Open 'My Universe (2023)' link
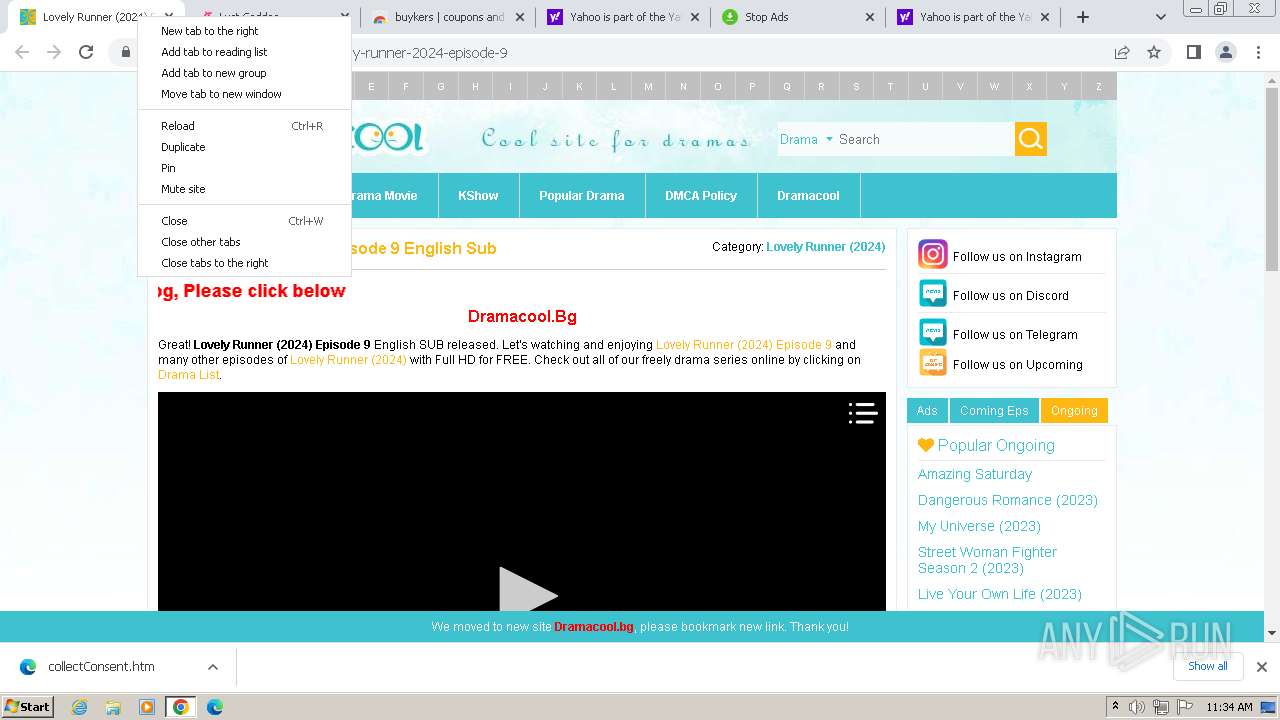Viewport: 1280px width, 720px height. (979, 526)
